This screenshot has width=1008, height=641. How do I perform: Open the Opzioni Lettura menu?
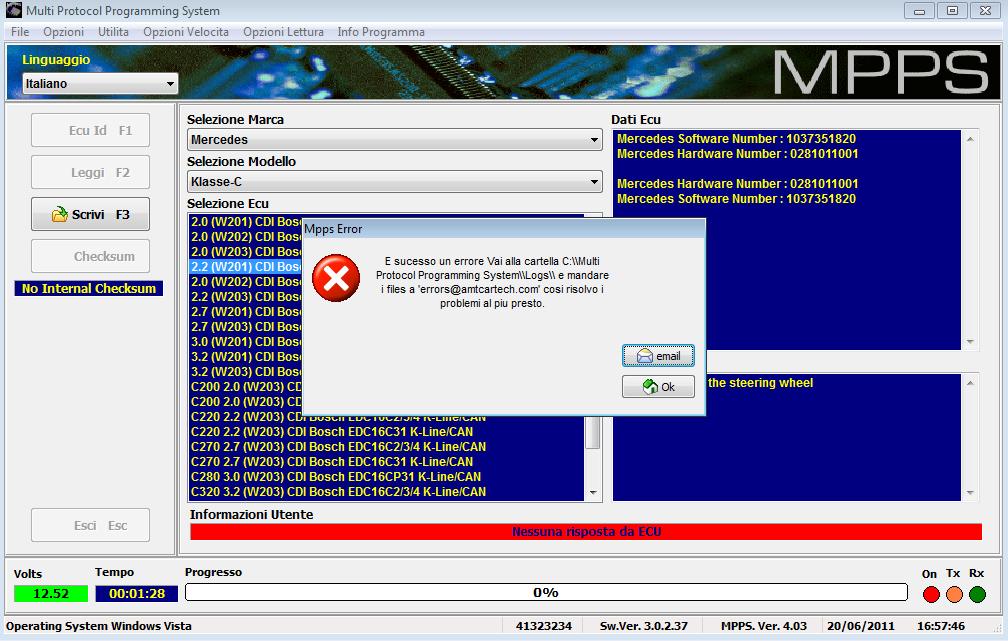click(x=284, y=32)
